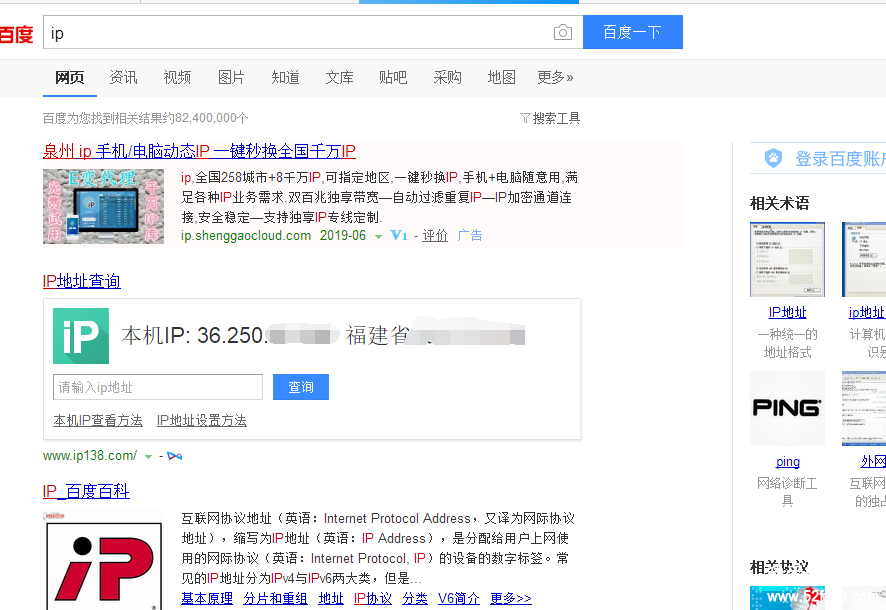
Task: Open IP地址设置方法 link
Action: (x=202, y=420)
